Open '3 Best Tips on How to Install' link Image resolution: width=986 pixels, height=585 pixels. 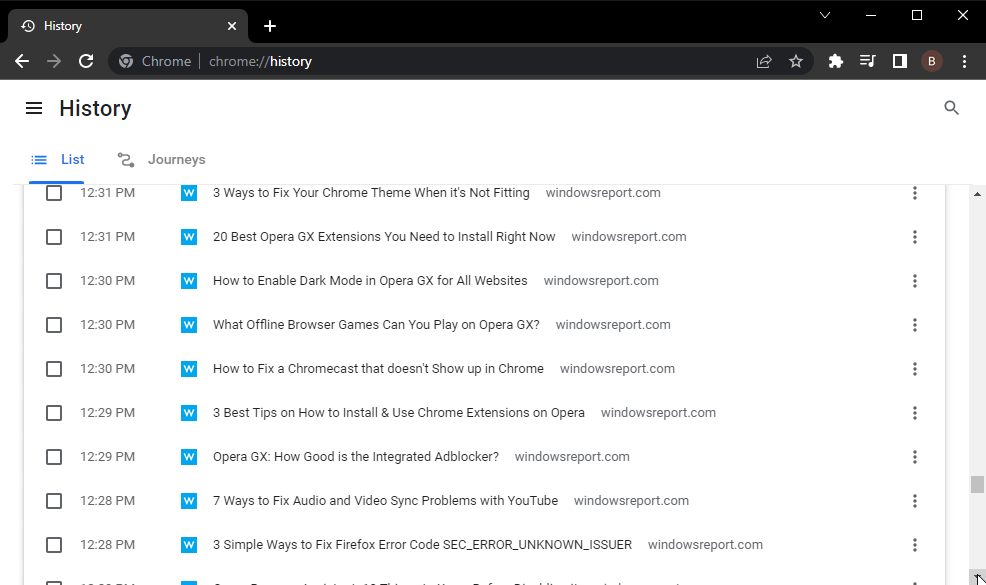click(x=399, y=413)
